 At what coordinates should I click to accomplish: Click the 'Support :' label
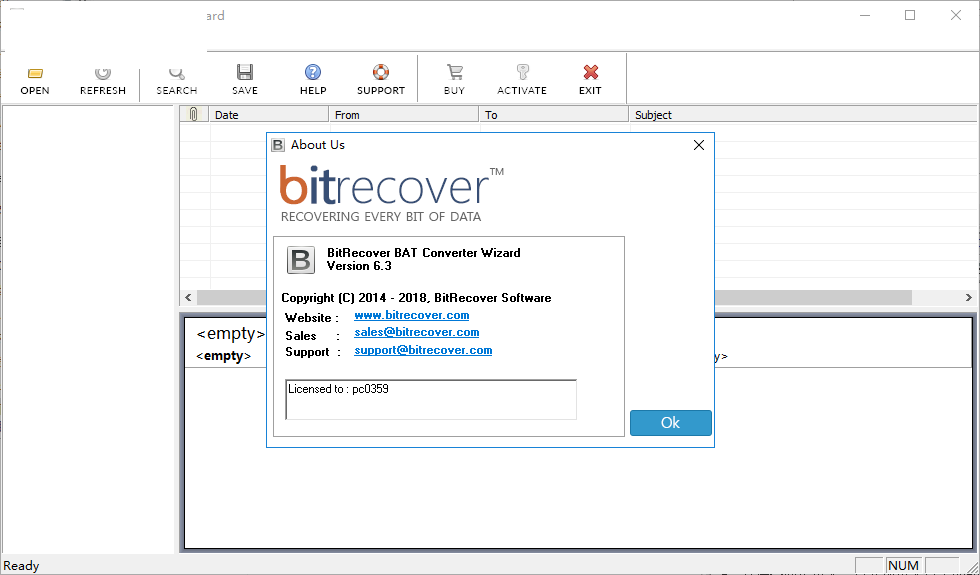pos(312,352)
